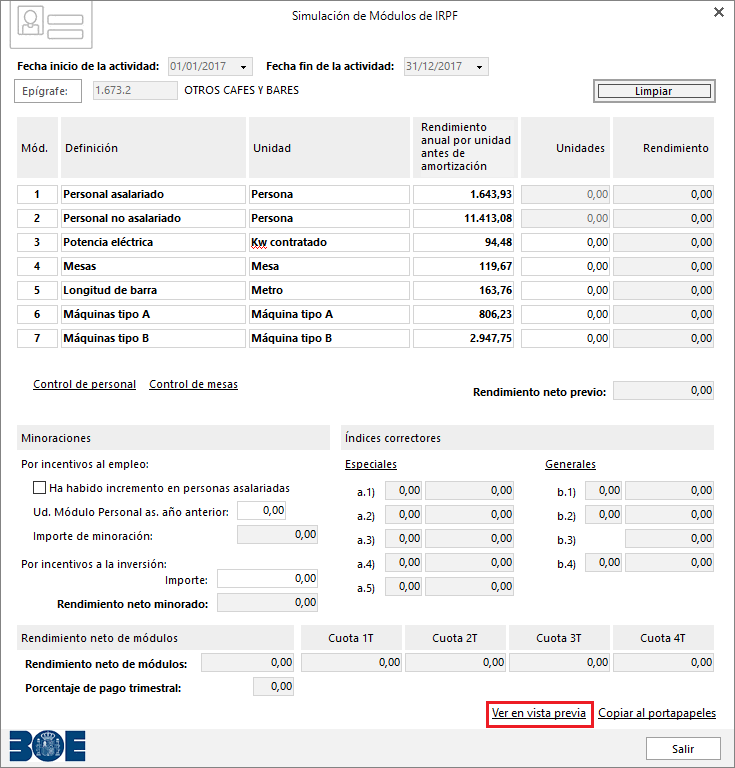Open the Control de personal link
This screenshot has width=735, height=768.
click(84, 384)
